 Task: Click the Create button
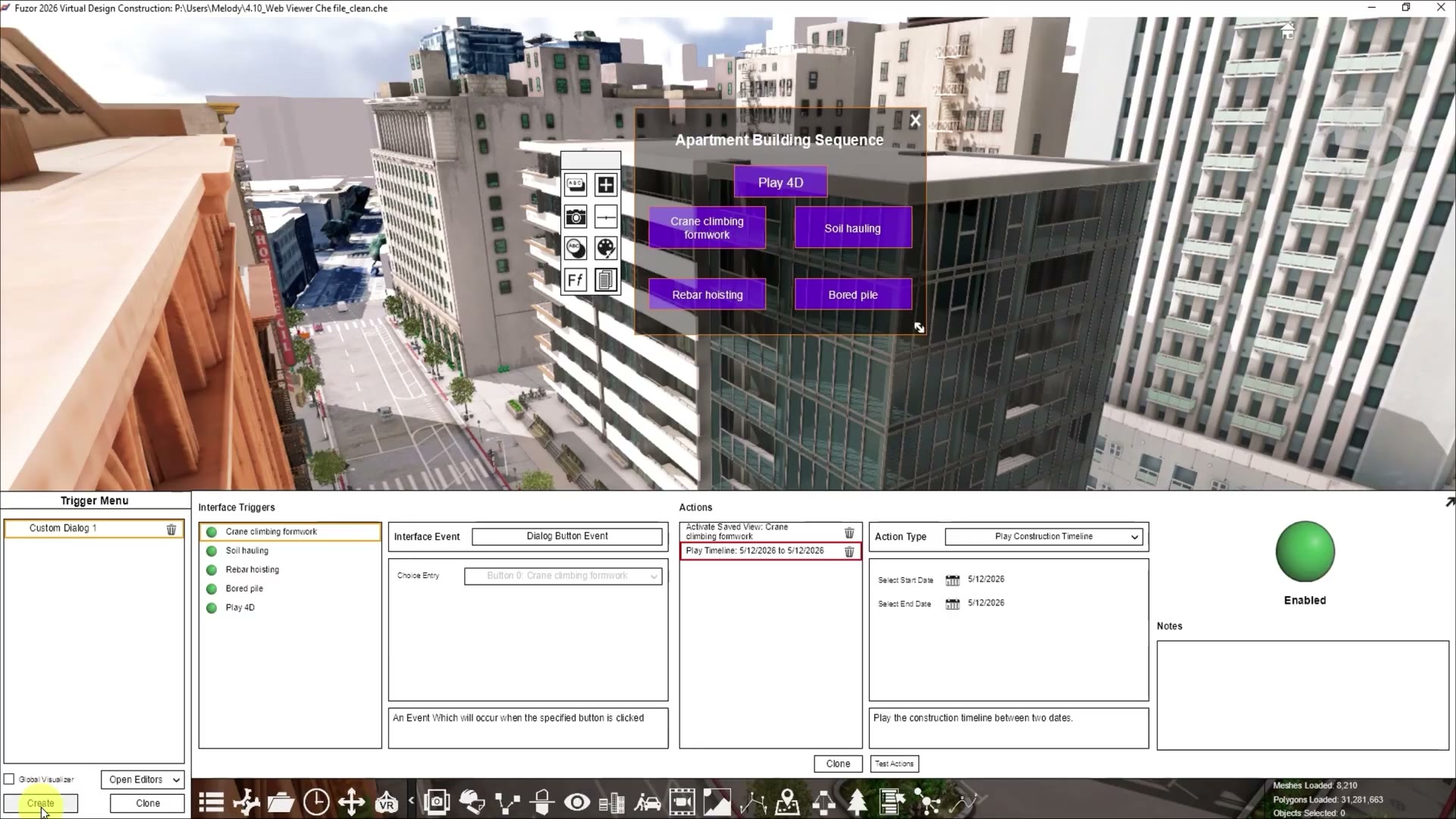[x=41, y=803]
